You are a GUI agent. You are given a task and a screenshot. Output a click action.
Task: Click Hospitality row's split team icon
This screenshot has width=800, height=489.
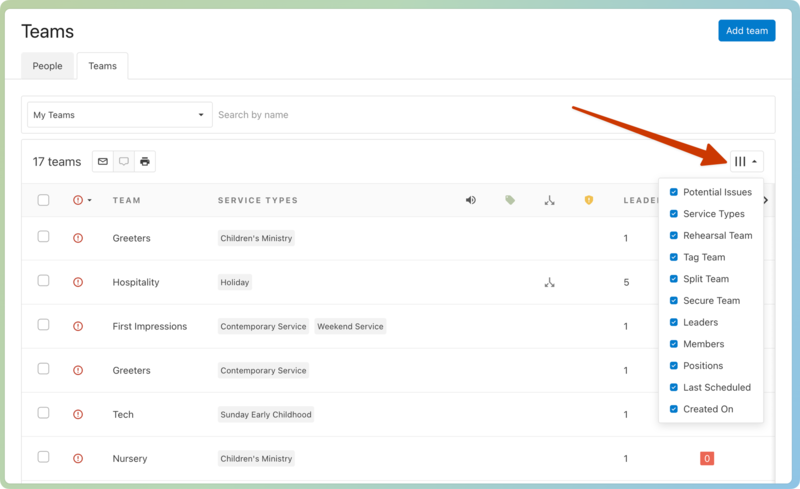click(x=549, y=283)
